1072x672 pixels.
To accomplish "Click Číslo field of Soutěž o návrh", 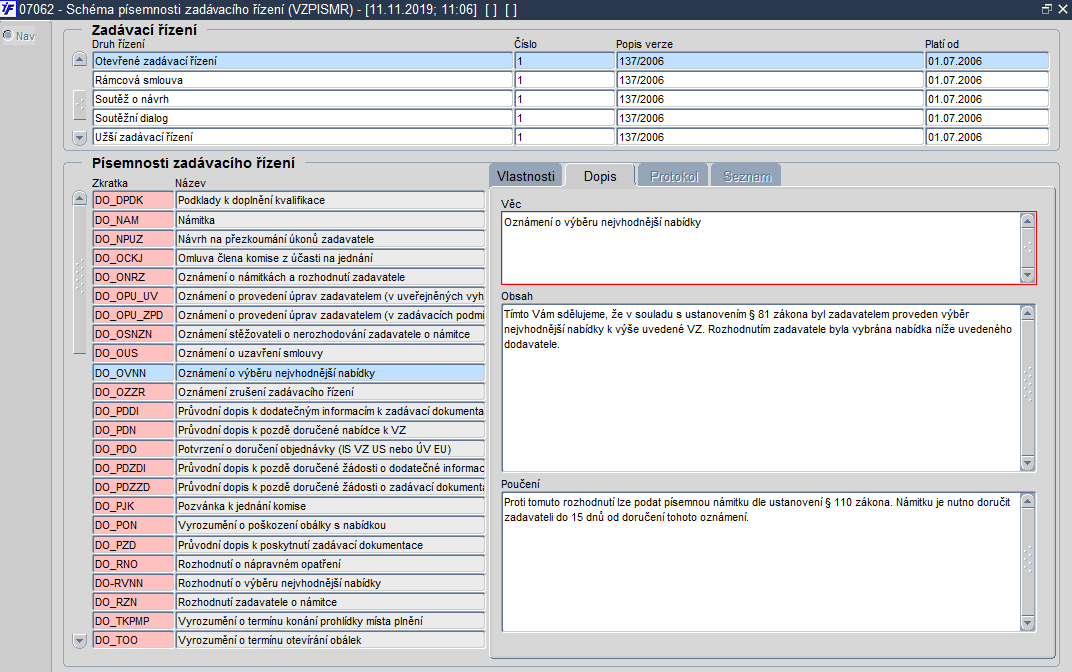I will [x=565, y=99].
